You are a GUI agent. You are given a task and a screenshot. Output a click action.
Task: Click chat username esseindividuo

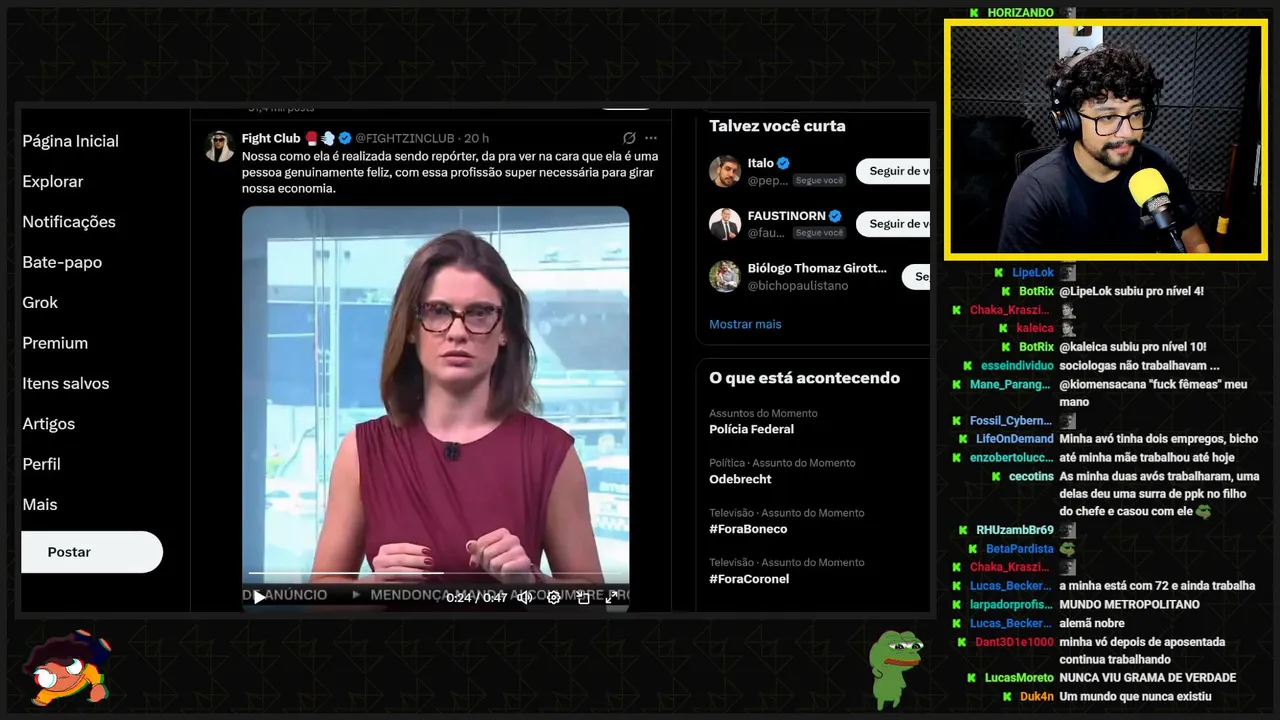pos(1018,366)
